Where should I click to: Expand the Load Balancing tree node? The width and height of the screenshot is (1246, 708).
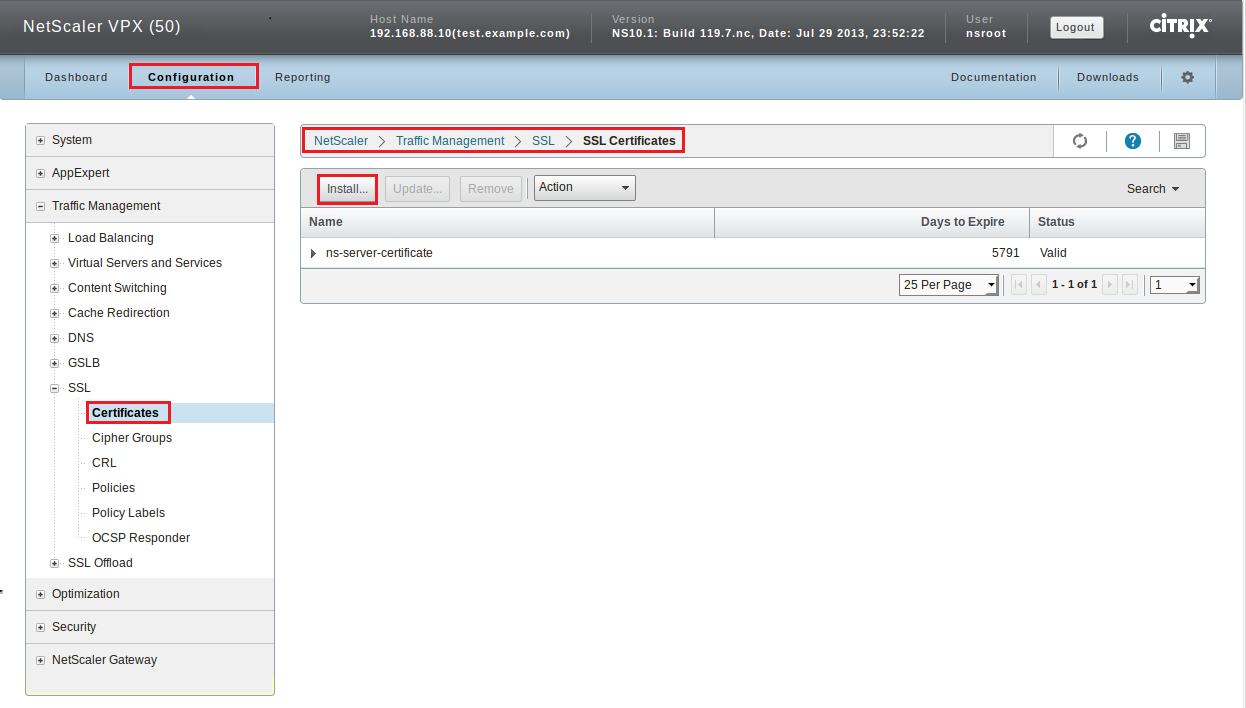(x=55, y=238)
